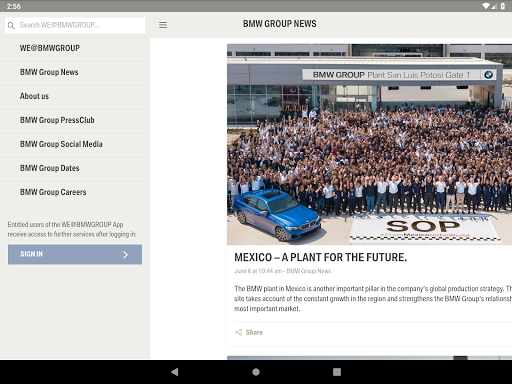
Task: Tap the hamburger menu icon
Action: point(163,25)
